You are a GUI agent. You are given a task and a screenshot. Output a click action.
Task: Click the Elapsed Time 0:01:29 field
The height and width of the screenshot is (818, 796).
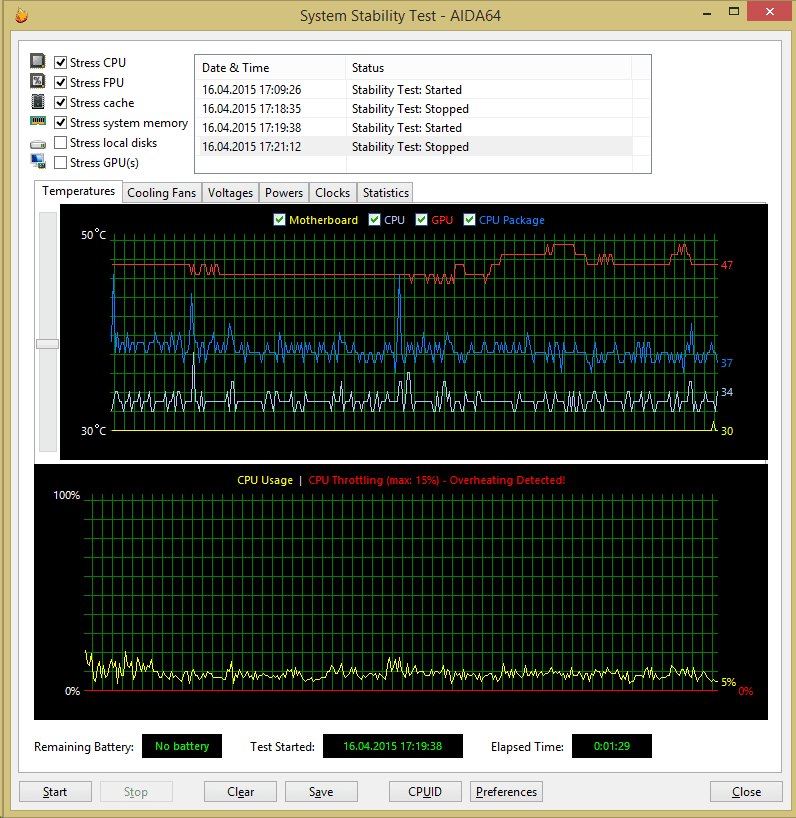point(612,746)
